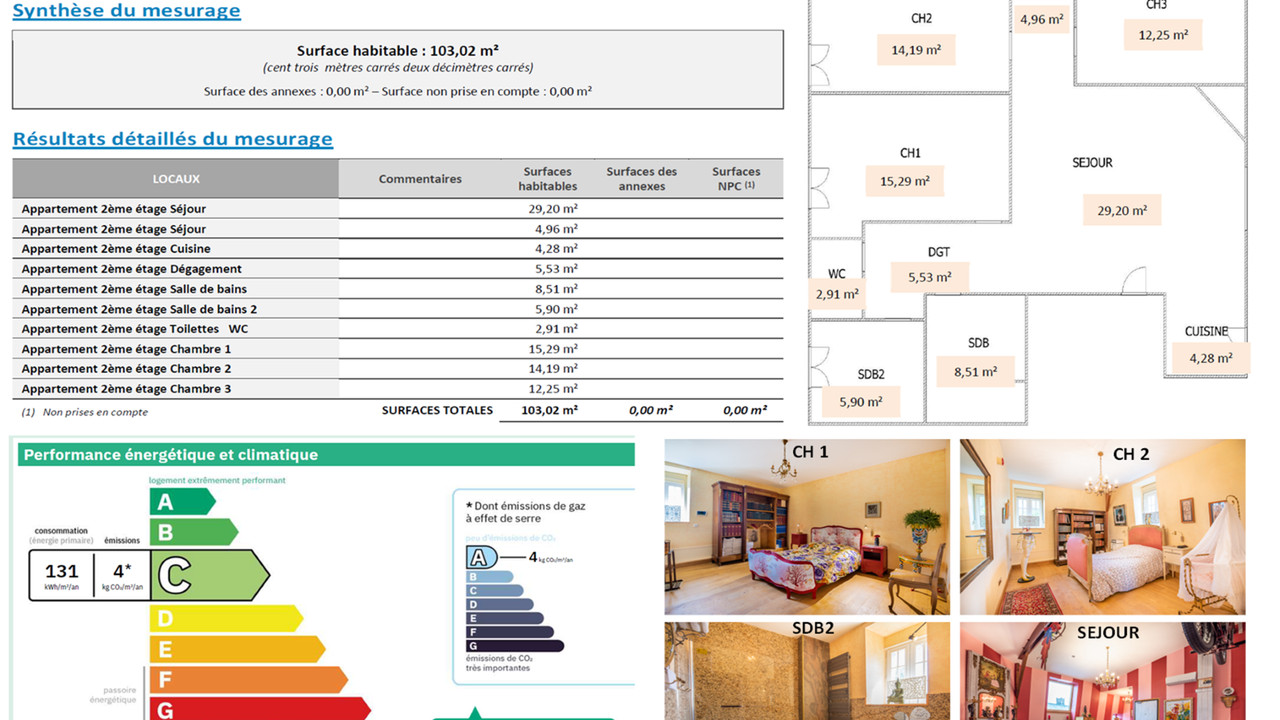Open the CH 2 bedroom photo
Viewport: 1280px width, 720px height.
[1102, 527]
